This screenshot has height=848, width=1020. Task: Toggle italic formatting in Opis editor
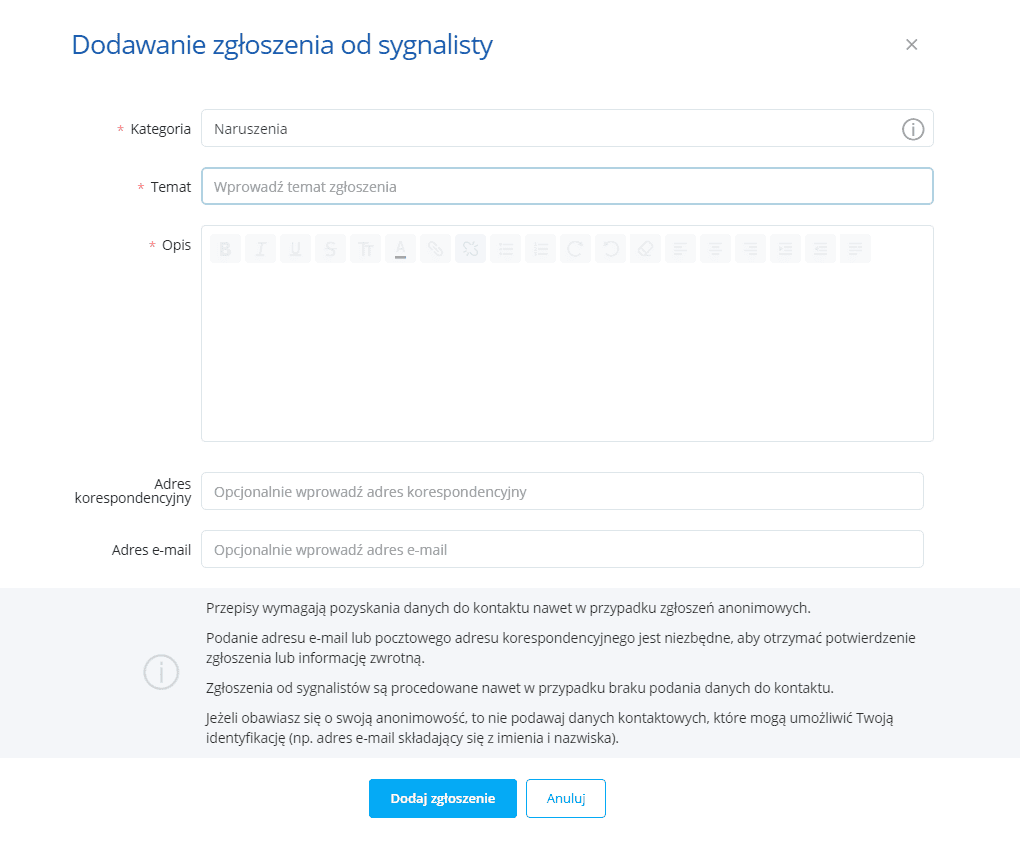click(260, 249)
